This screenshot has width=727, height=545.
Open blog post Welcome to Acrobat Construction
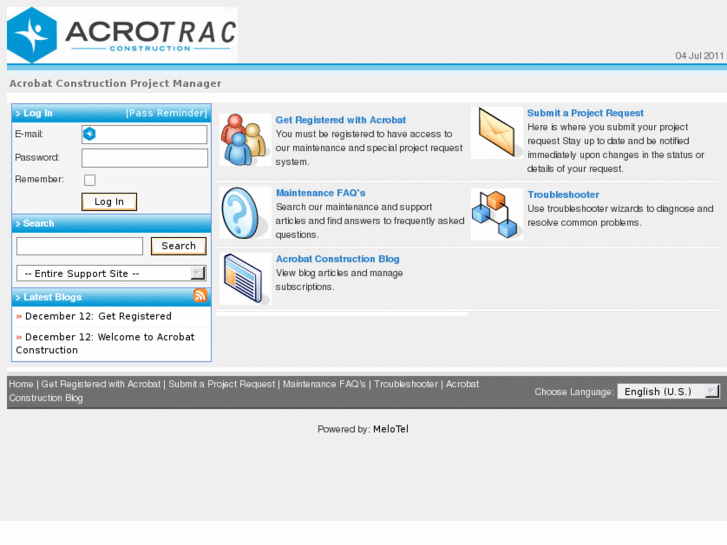105,343
